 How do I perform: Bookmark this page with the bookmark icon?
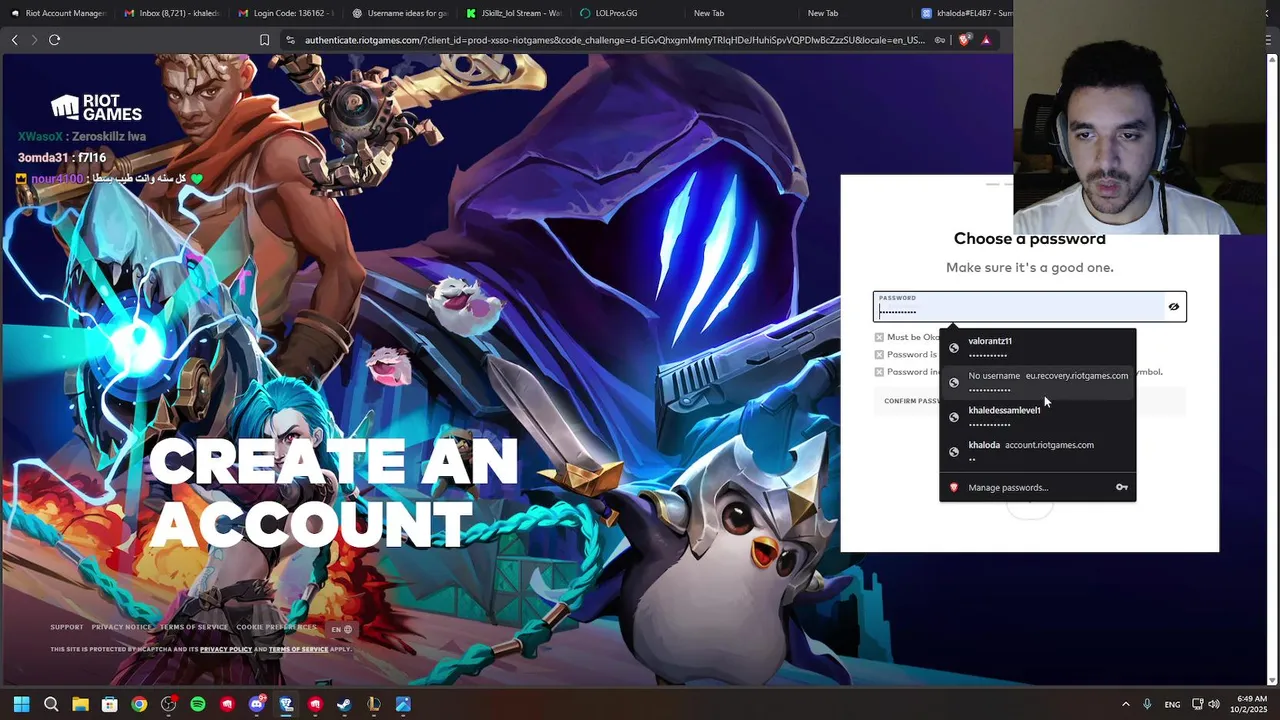point(264,40)
